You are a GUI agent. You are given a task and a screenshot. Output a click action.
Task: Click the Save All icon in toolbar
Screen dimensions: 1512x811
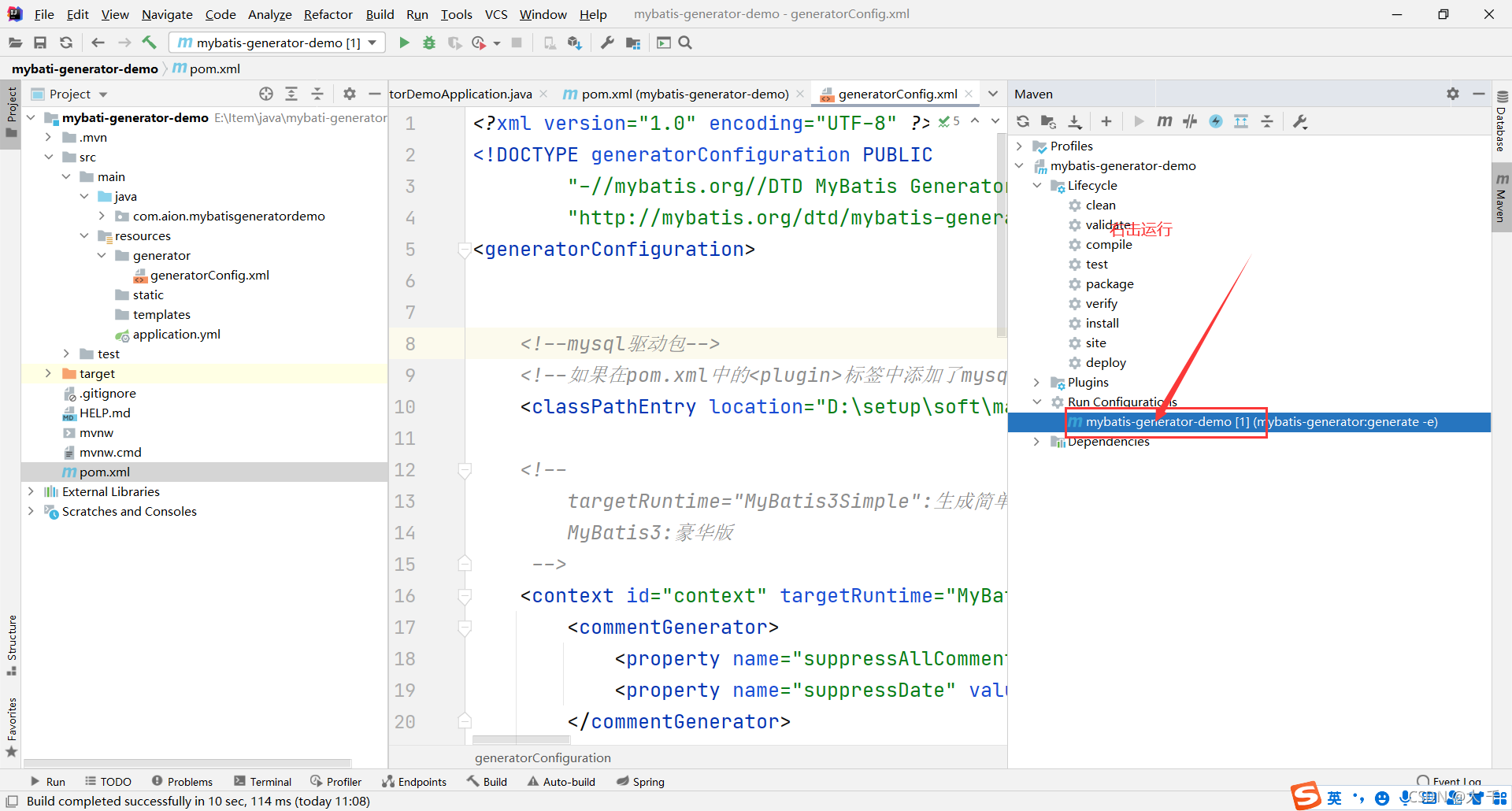coord(40,43)
